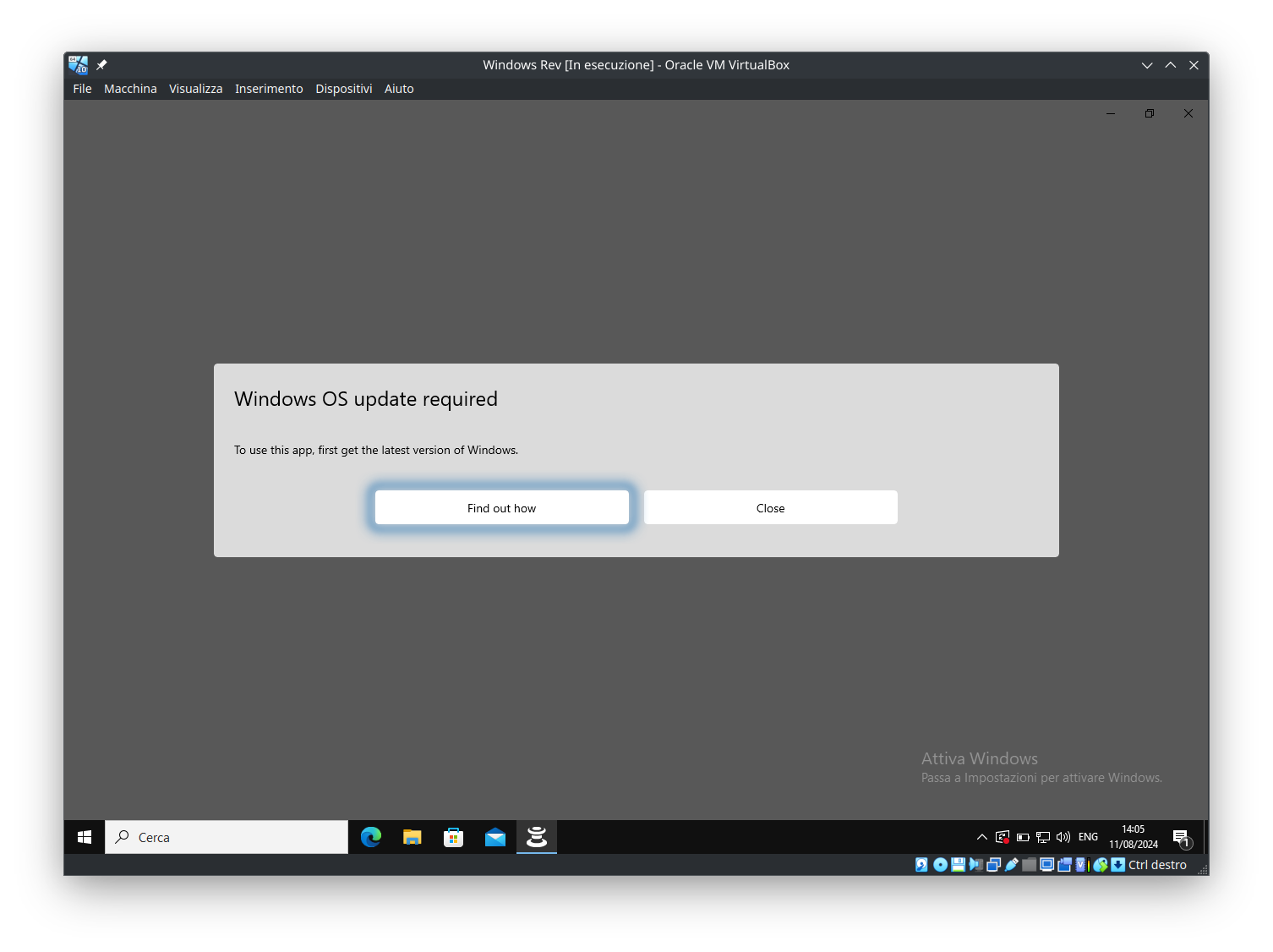Toggle the pin icon in the title bar
1273x952 pixels.
[101, 65]
